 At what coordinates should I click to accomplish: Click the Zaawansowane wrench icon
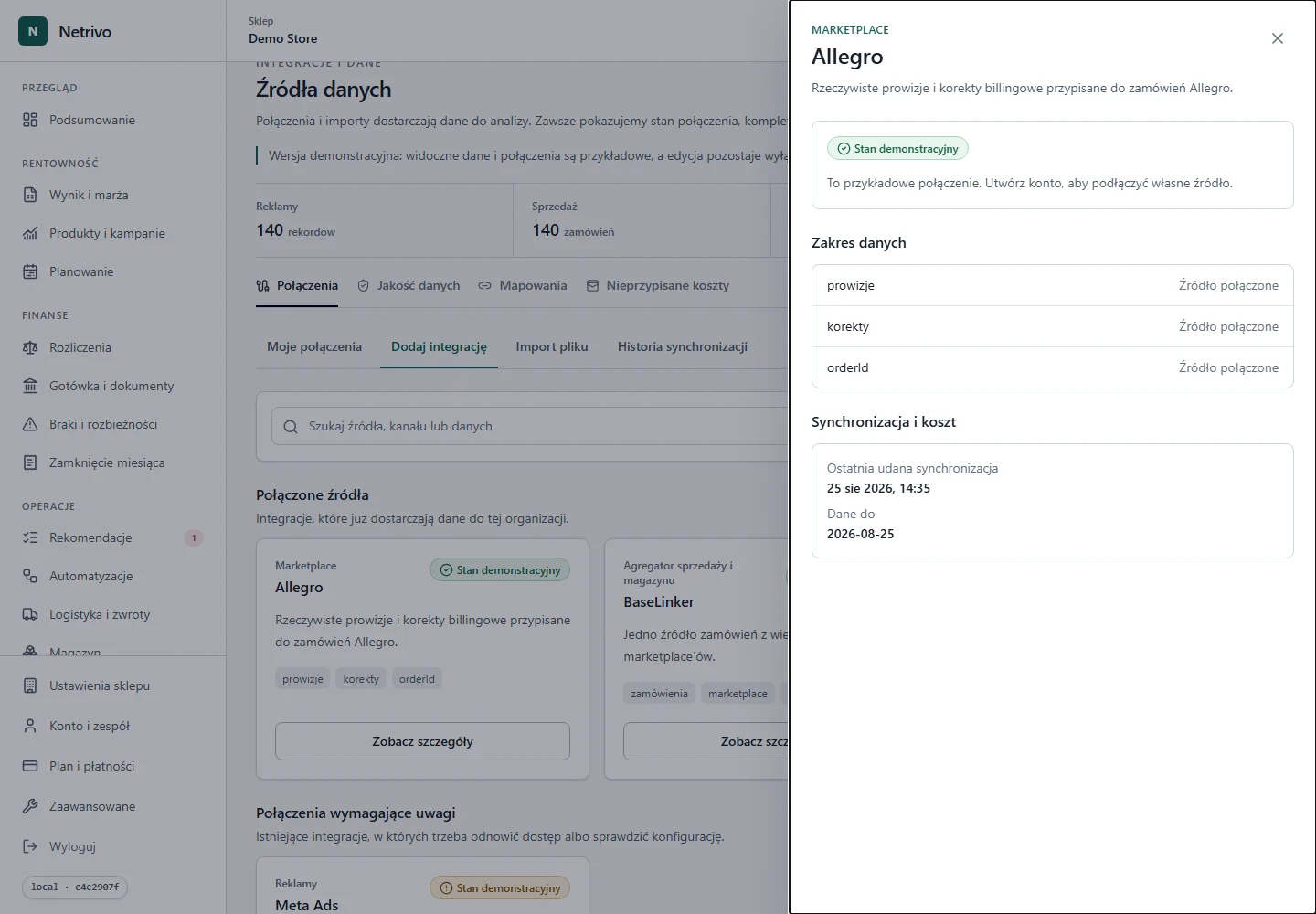[30, 806]
